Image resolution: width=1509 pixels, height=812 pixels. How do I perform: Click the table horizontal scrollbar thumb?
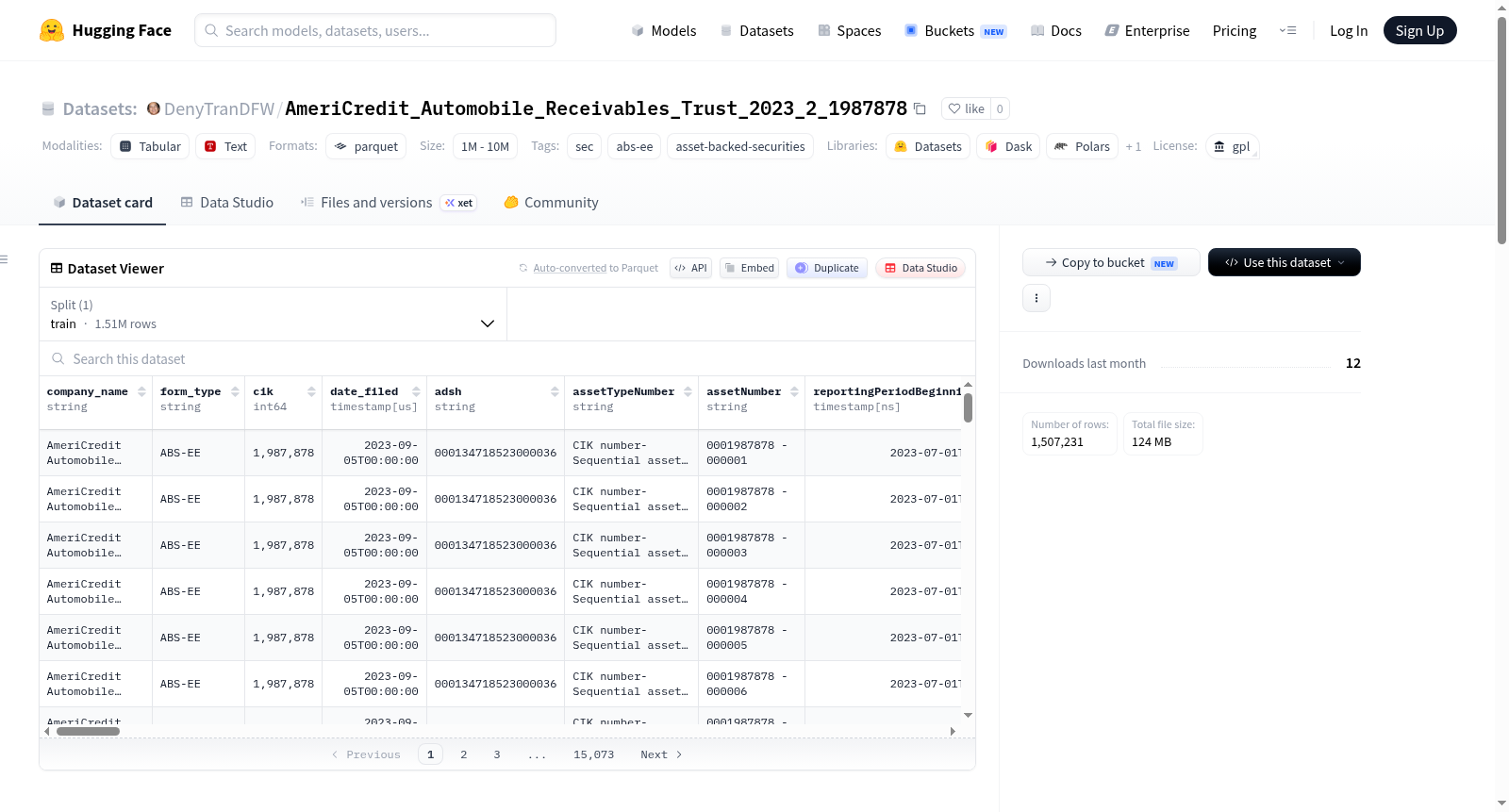pyautogui.click(x=88, y=731)
